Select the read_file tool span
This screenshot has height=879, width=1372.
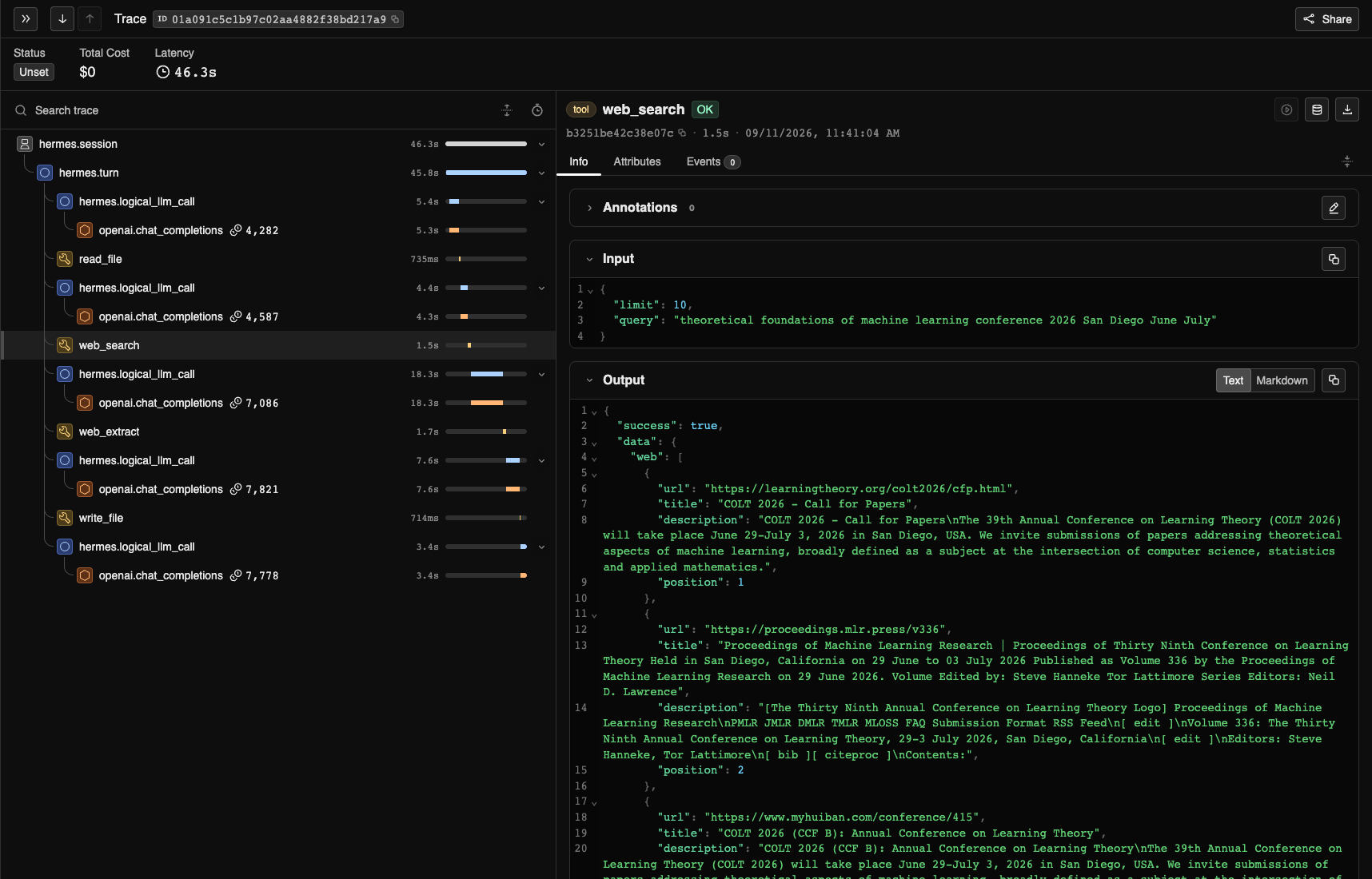(278, 259)
